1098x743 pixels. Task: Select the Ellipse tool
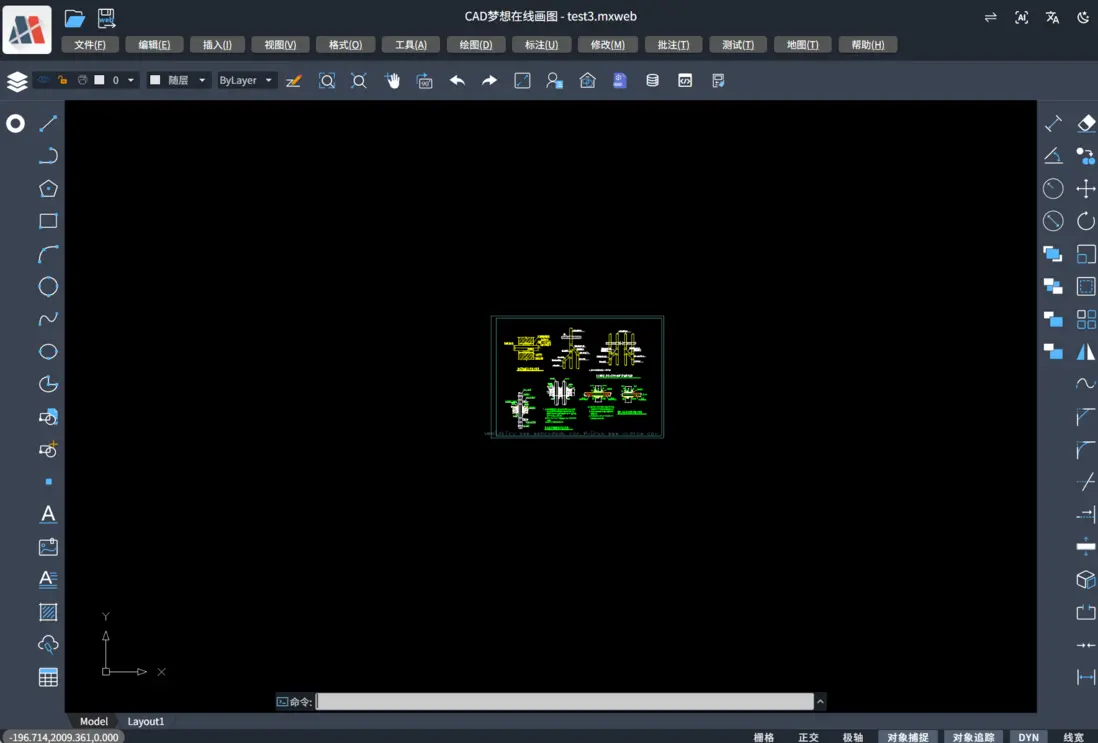48,352
